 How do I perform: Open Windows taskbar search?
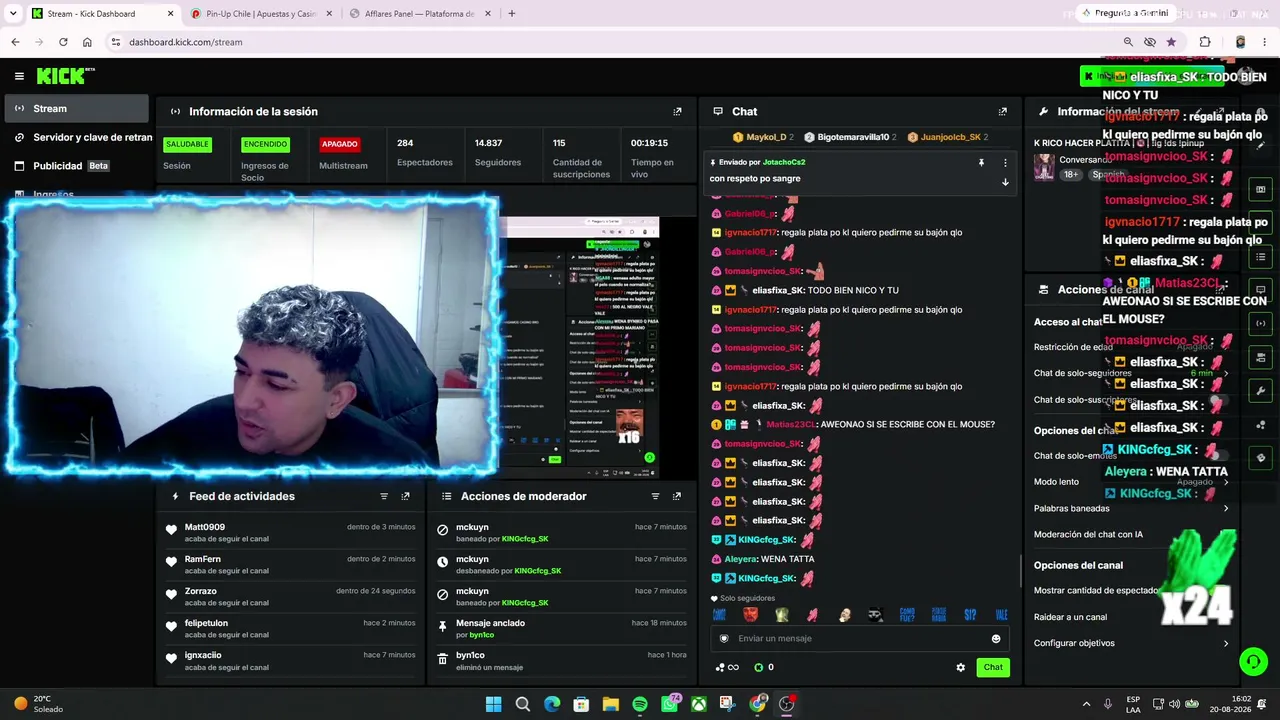pos(523,704)
